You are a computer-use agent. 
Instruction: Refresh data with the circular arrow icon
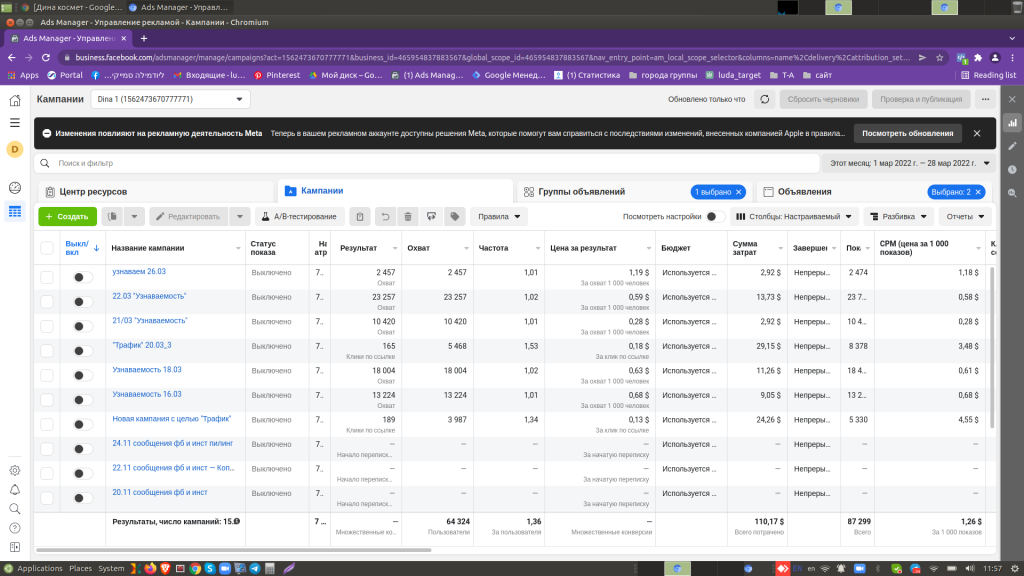click(x=764, y=100)
